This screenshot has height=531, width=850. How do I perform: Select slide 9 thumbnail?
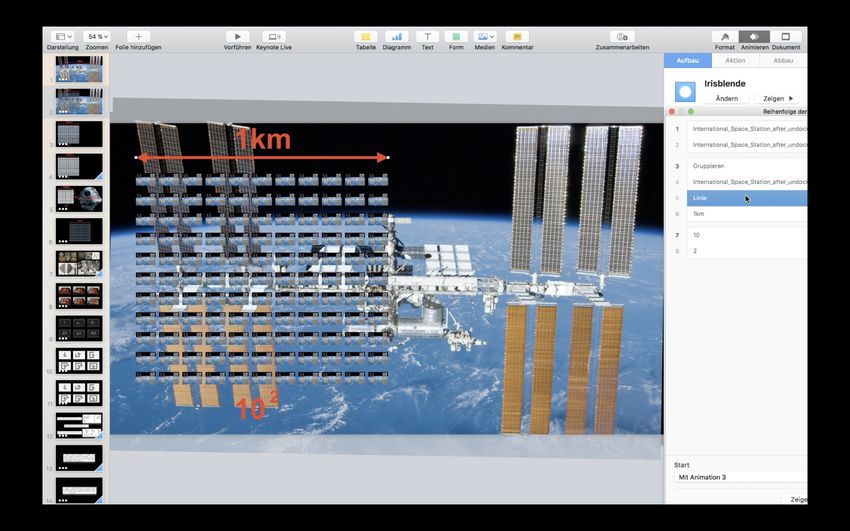point(79,328)
